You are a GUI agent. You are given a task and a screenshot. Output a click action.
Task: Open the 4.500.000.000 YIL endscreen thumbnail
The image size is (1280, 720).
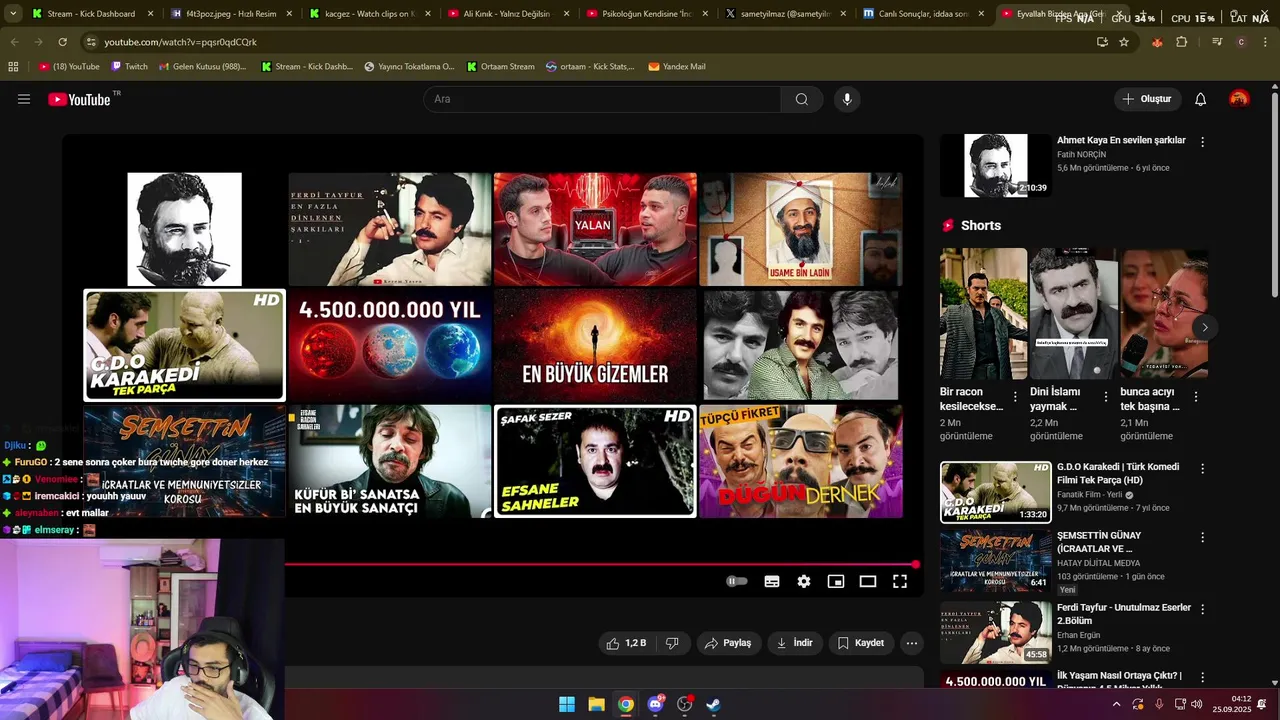390,345
